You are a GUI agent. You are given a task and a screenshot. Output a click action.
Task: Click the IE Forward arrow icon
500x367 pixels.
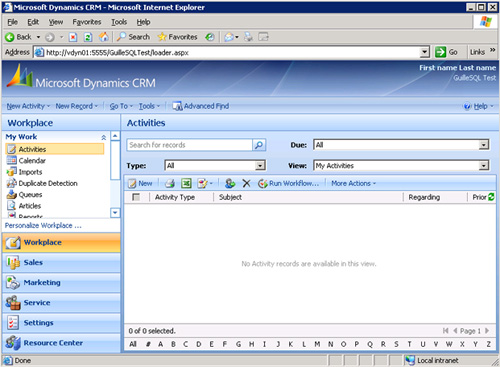(x=50, y=37)
